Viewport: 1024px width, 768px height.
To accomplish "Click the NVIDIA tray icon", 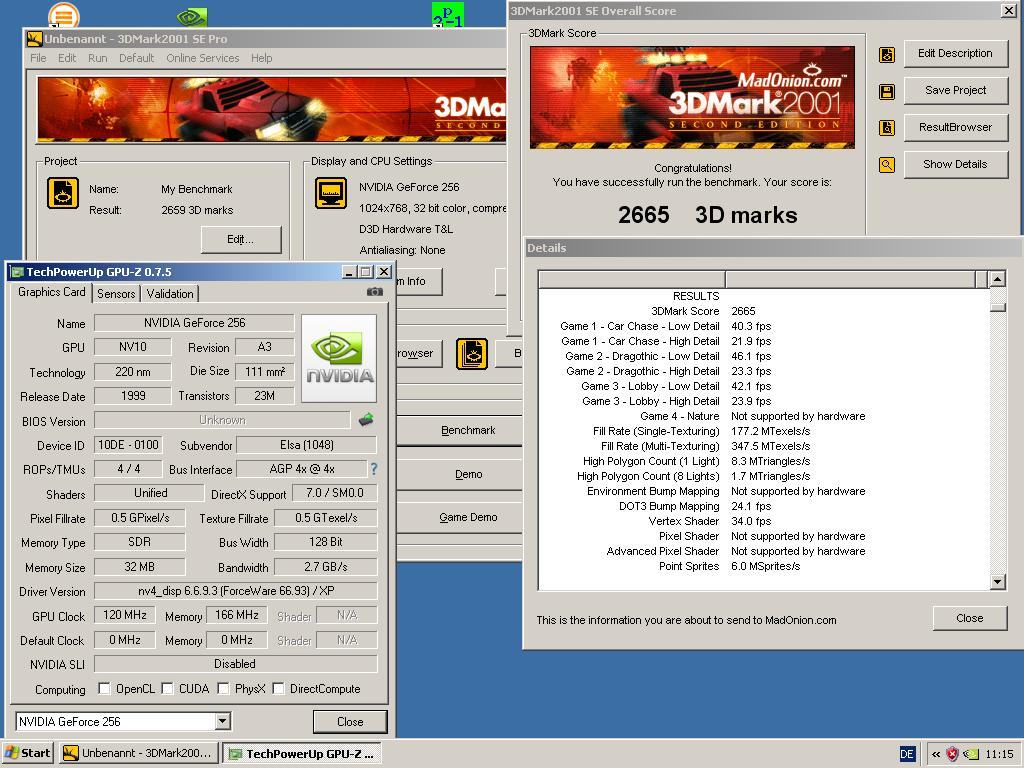I will [x=971, y=754].
